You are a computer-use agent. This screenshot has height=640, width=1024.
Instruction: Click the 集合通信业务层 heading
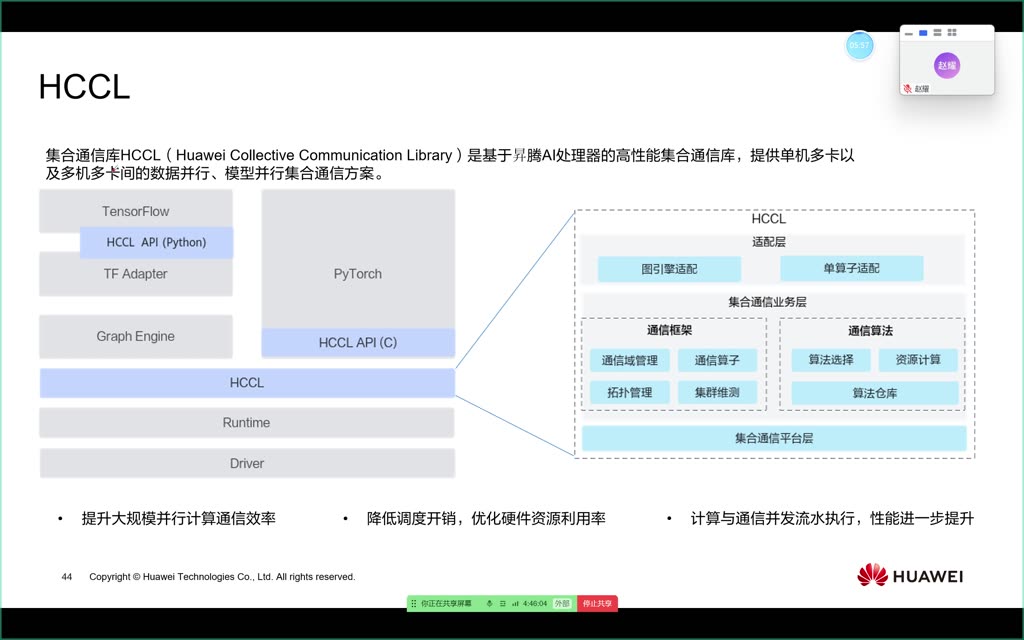coord(767,302)
